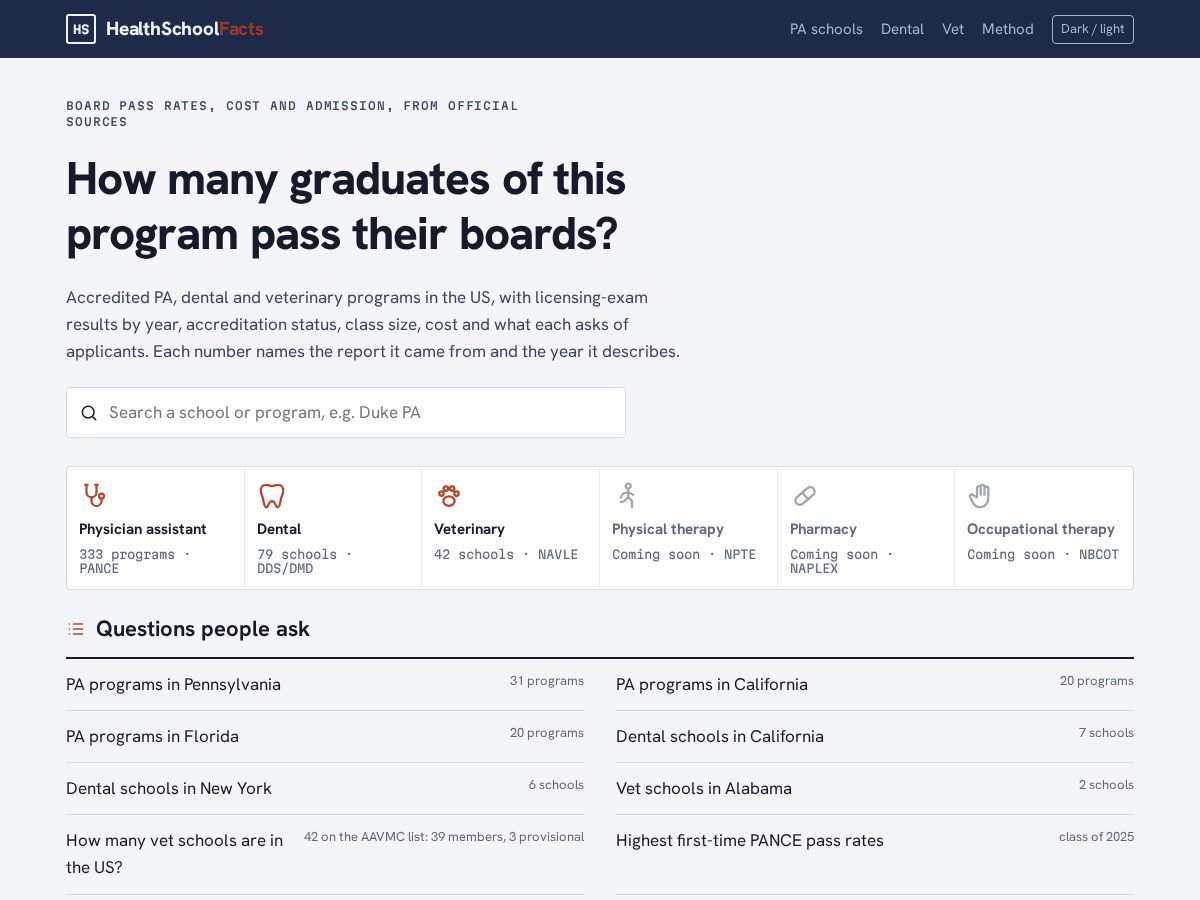Open Vet in top navigation

point(953,29)
